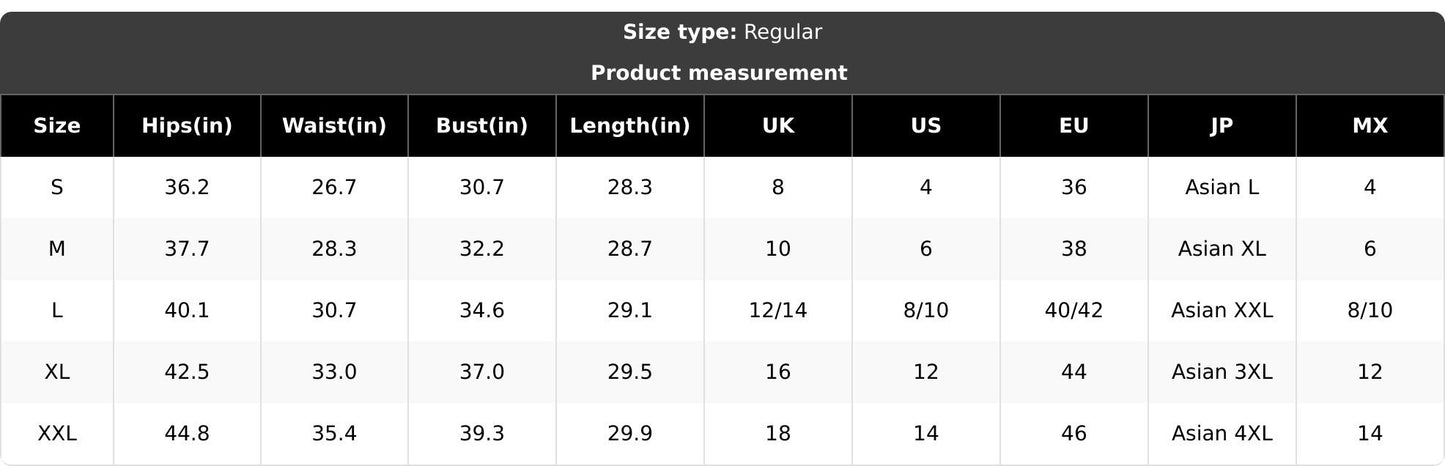Click the 33.0 waist measurement cell

334,372
